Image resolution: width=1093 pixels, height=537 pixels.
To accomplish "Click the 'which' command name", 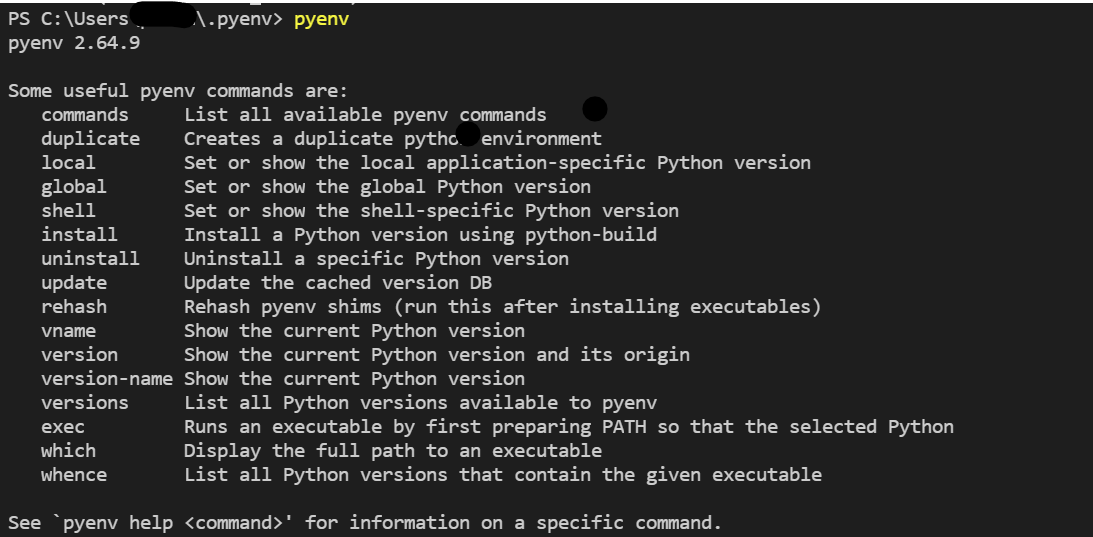I will [x=68, y=451].
